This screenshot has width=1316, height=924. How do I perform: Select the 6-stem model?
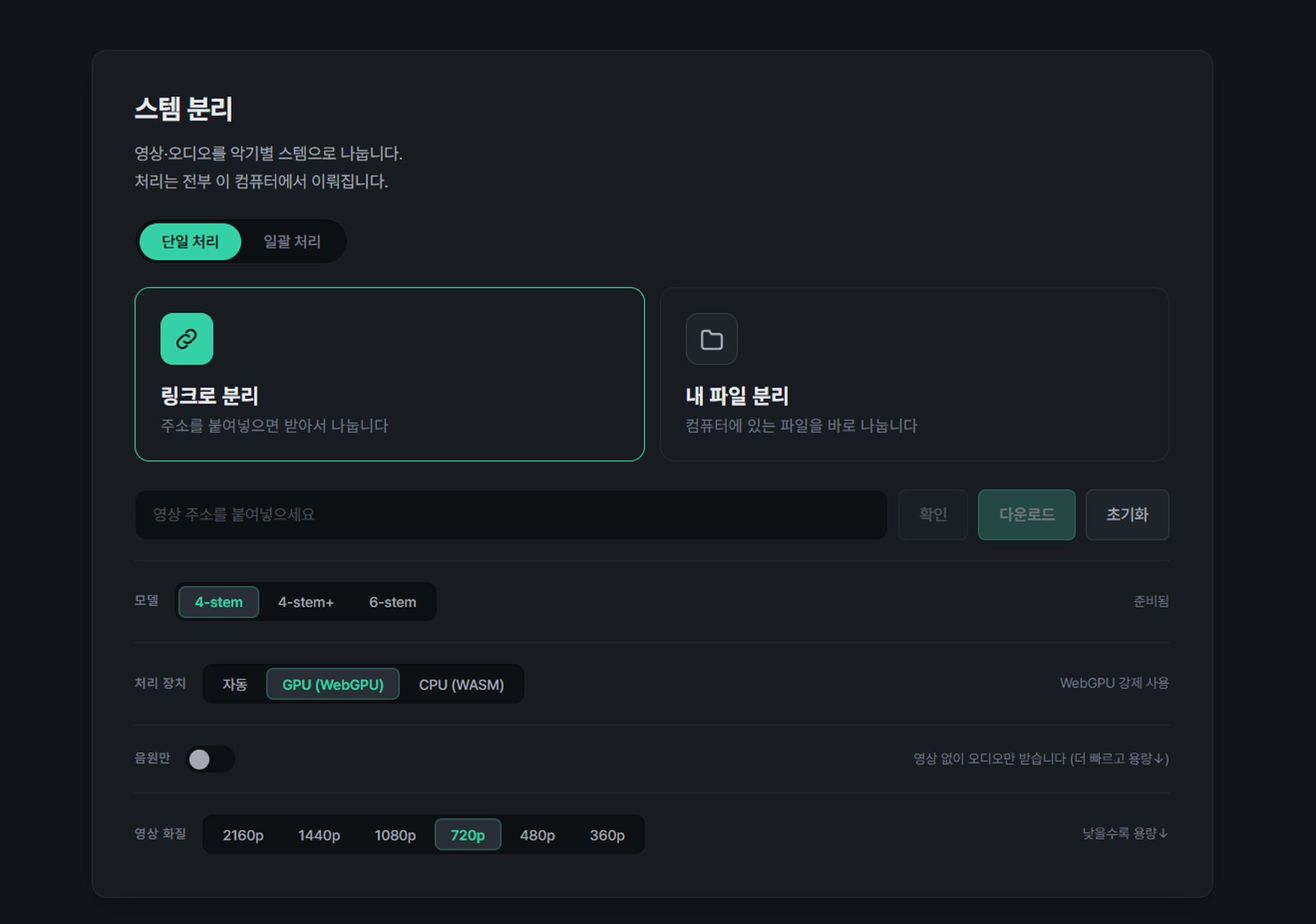coord(392,602)
